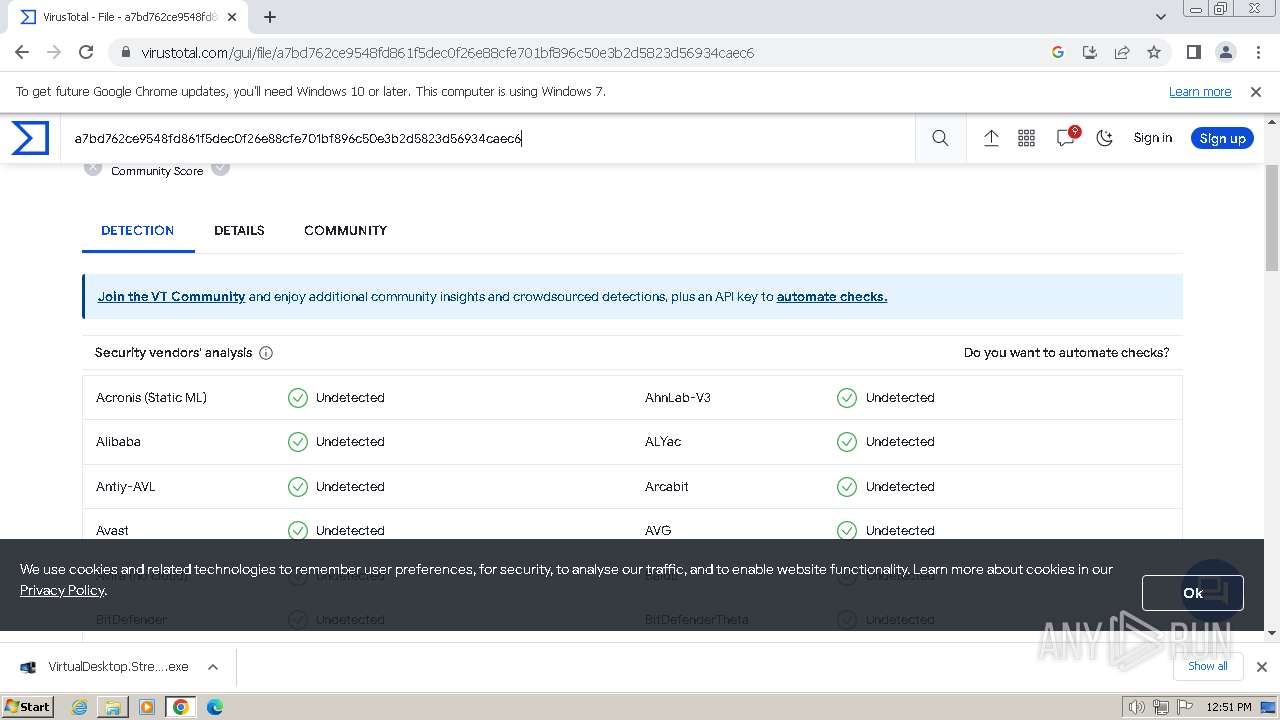Click Arcabit vendor name
1280x720 pixels.
(x=667, y=487)
